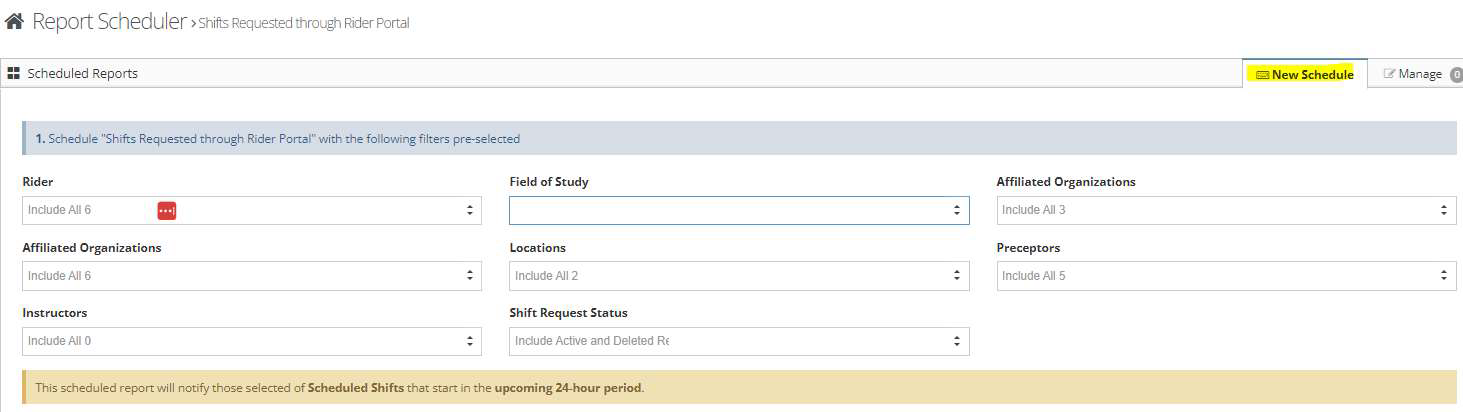Click the Report Scheduler heading link

tap(109, 22)
